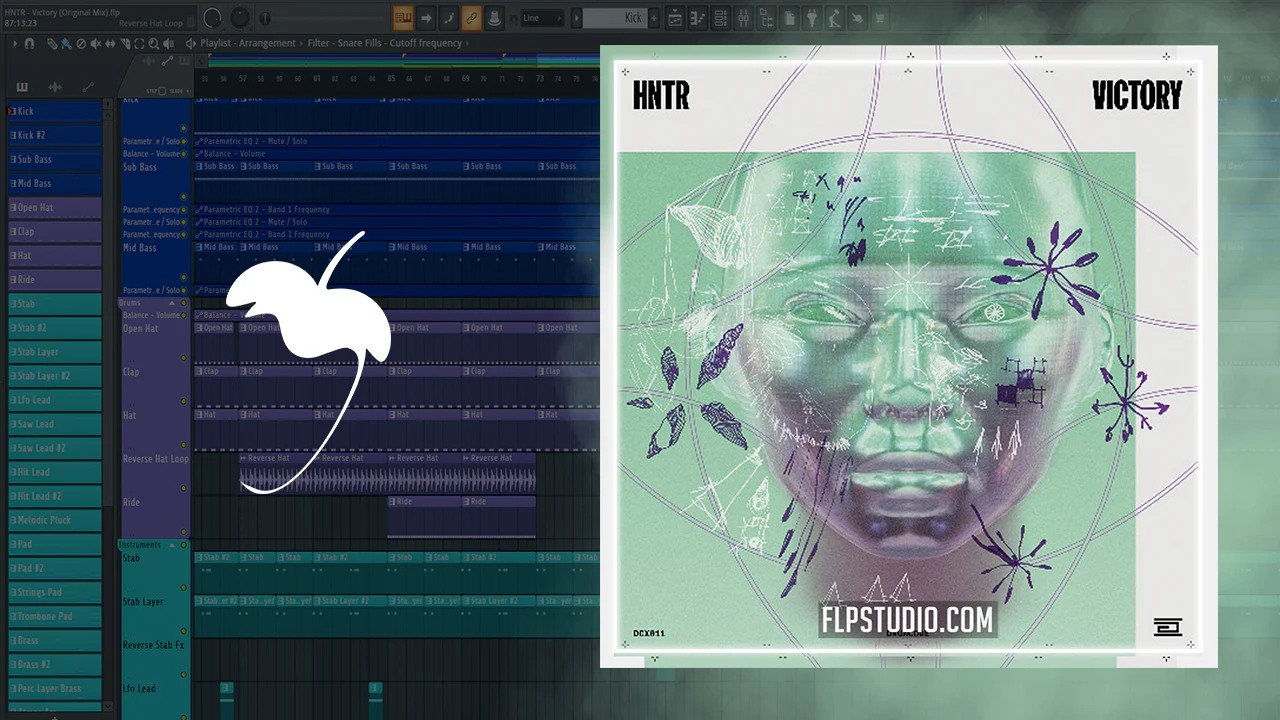Collapse the Instruments track group

coord(171,545)
